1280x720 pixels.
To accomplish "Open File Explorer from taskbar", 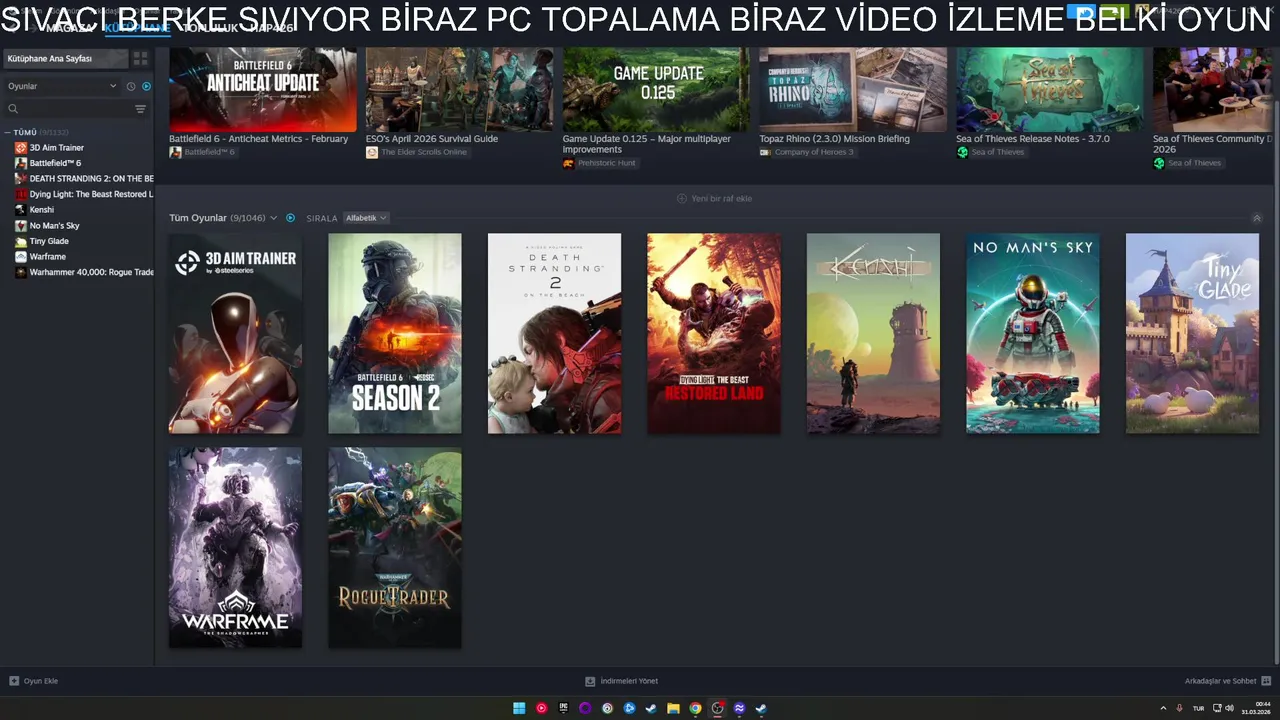I will click(x=673, y=708).
